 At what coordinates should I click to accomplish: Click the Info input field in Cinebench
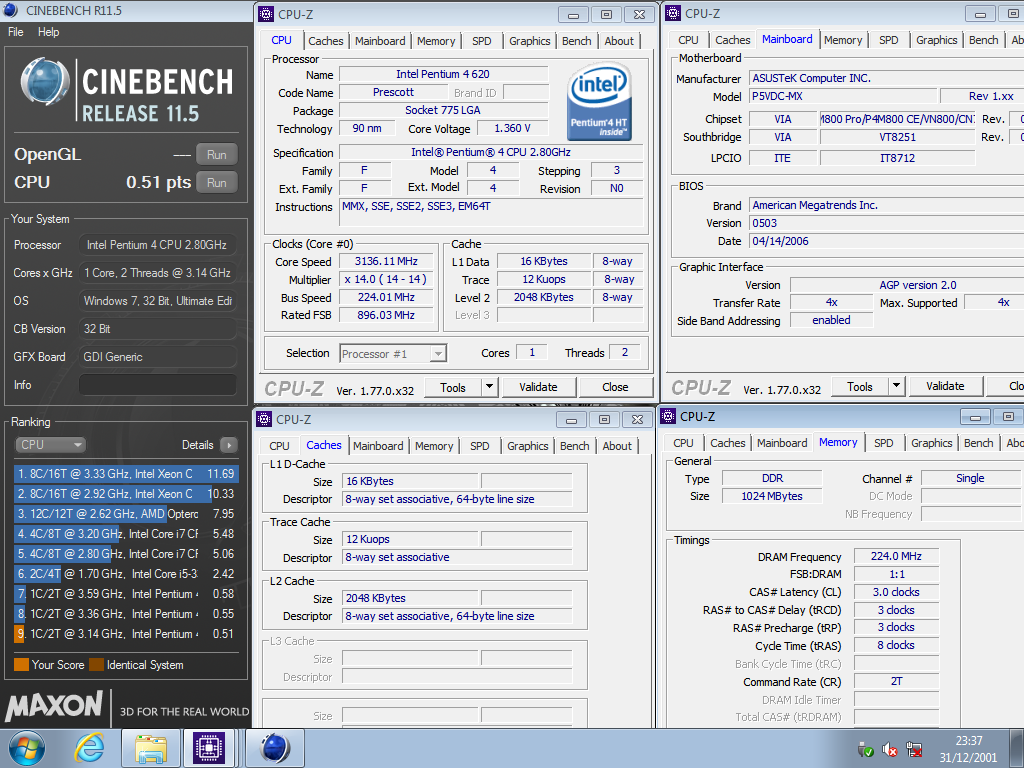coord(157,385)
